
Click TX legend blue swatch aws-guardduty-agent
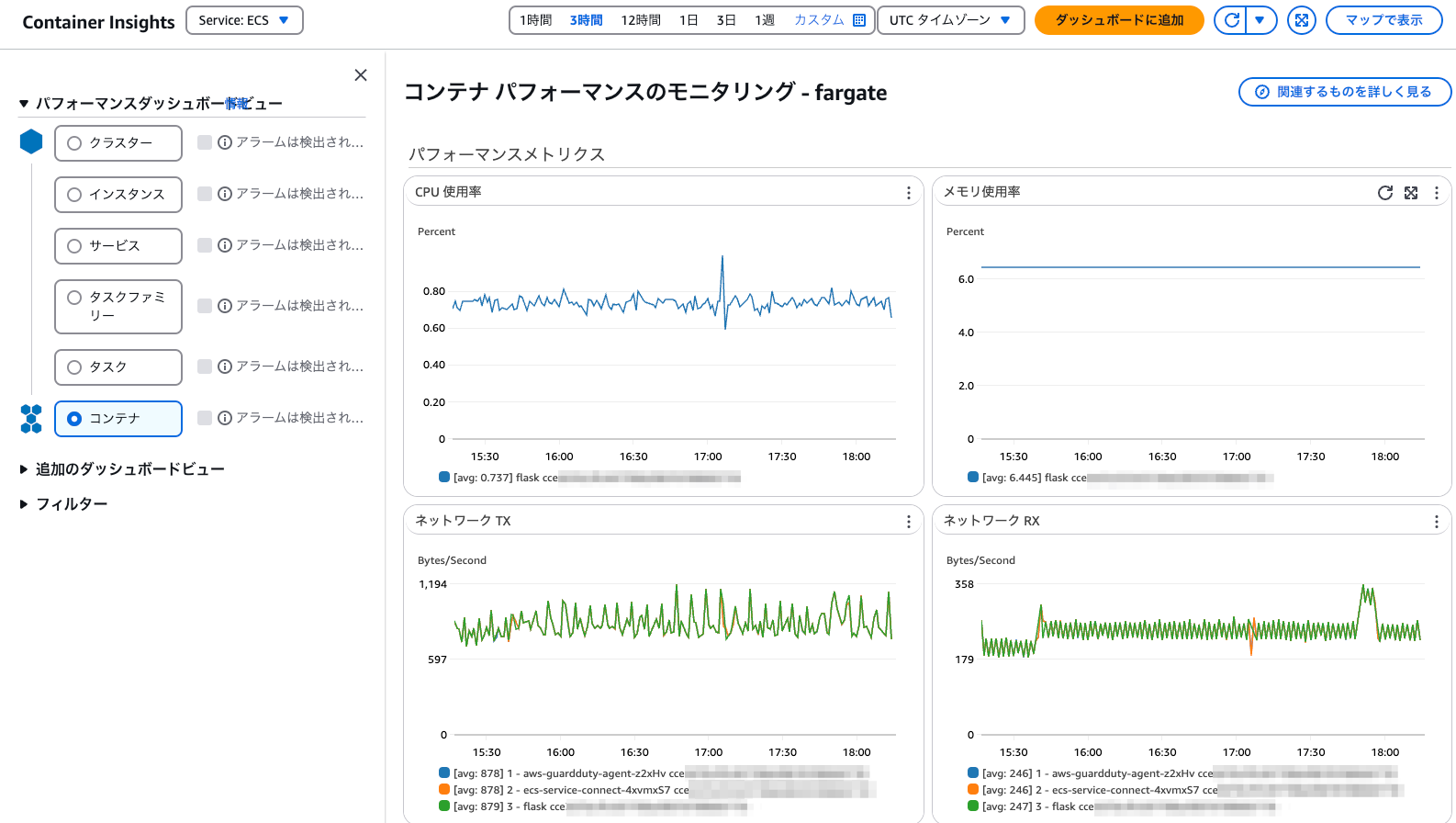click(444, 772)
